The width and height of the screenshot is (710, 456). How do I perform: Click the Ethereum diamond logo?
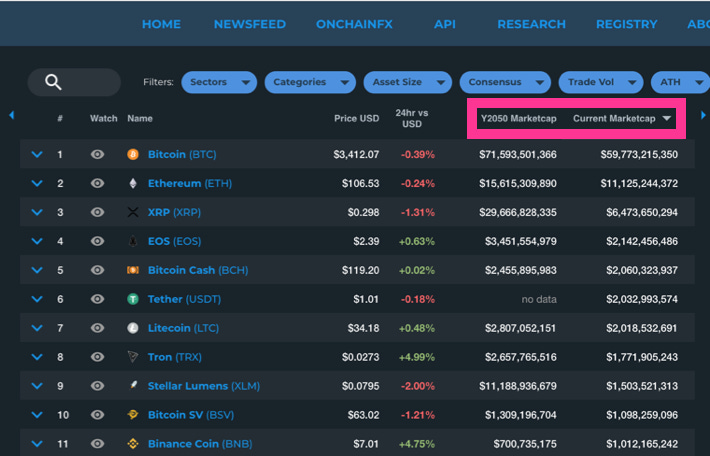point(133,183)
